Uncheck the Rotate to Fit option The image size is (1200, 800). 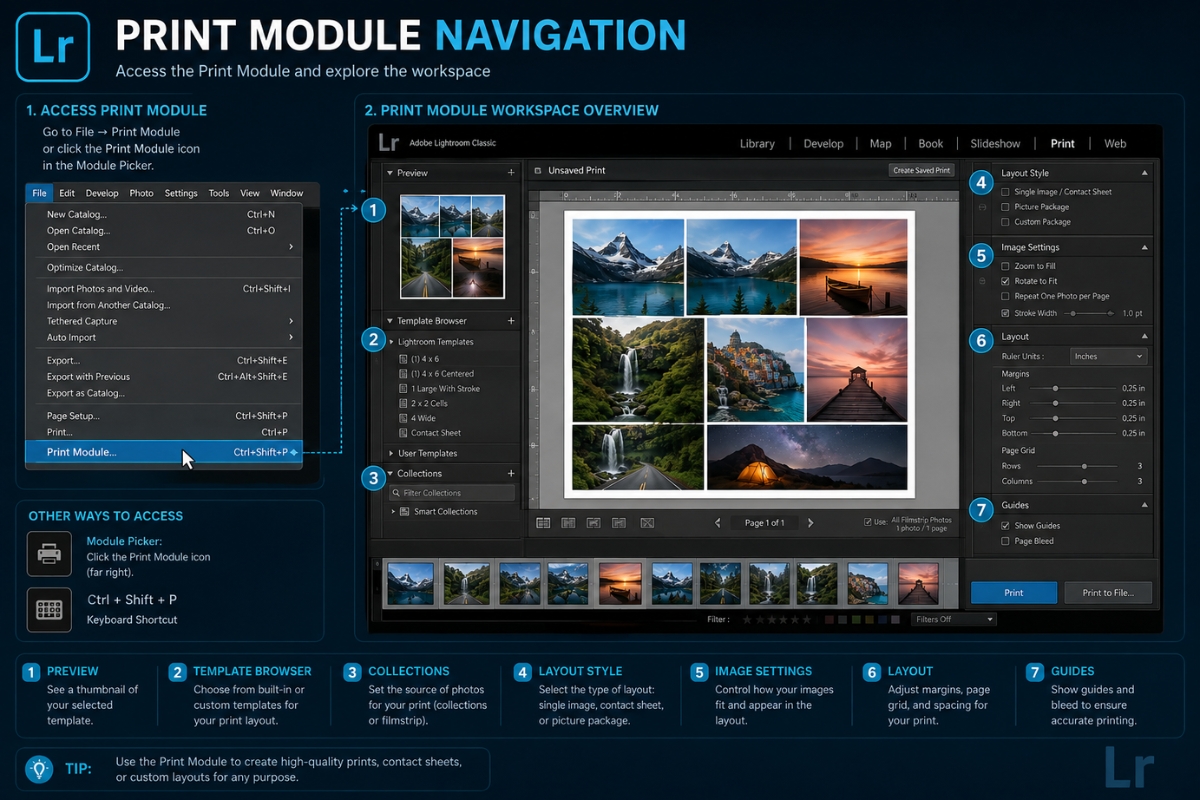pos(1005,281)
